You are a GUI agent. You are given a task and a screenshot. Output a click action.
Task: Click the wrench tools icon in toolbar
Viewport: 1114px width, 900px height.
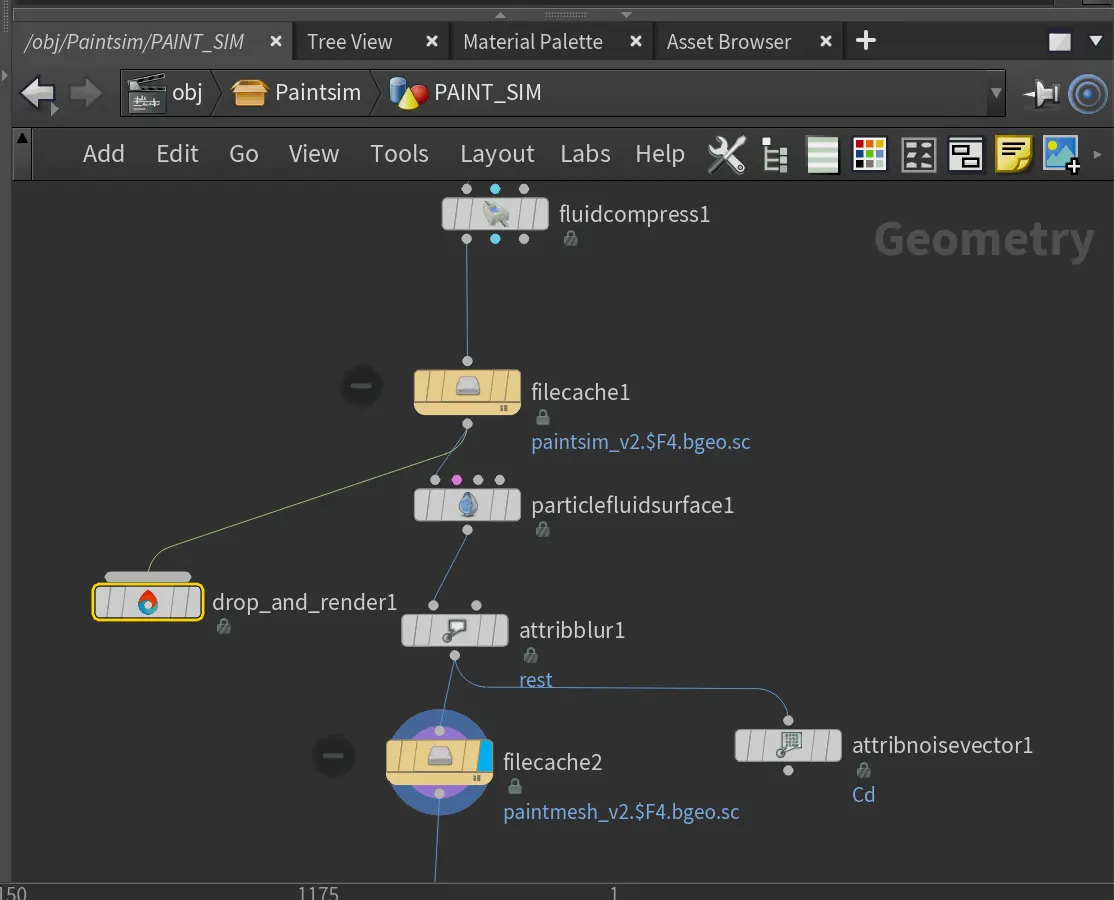[727, 155]
